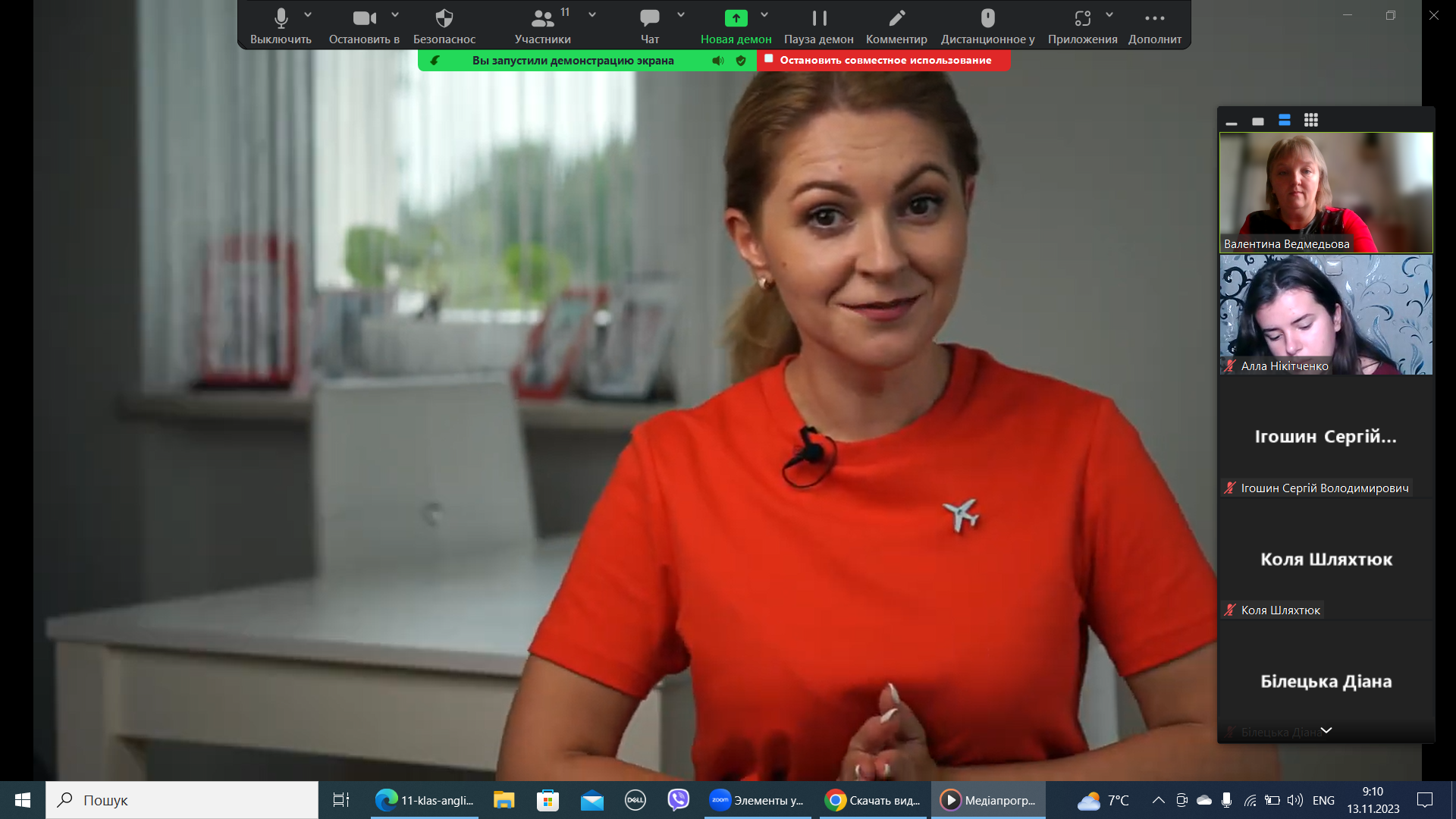
Task: Open the Participants (Участники) panel
Action: point(542,18)
